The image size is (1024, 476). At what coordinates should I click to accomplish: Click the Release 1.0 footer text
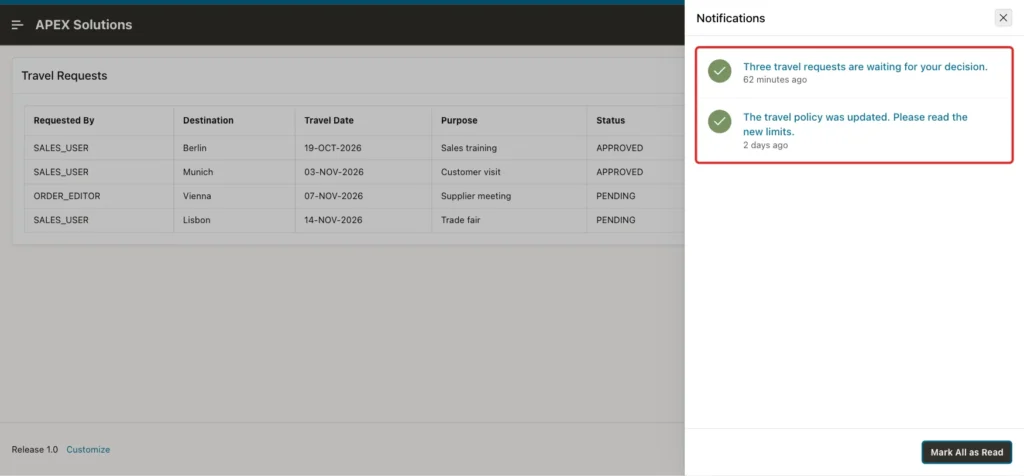(x=35, y=449)
